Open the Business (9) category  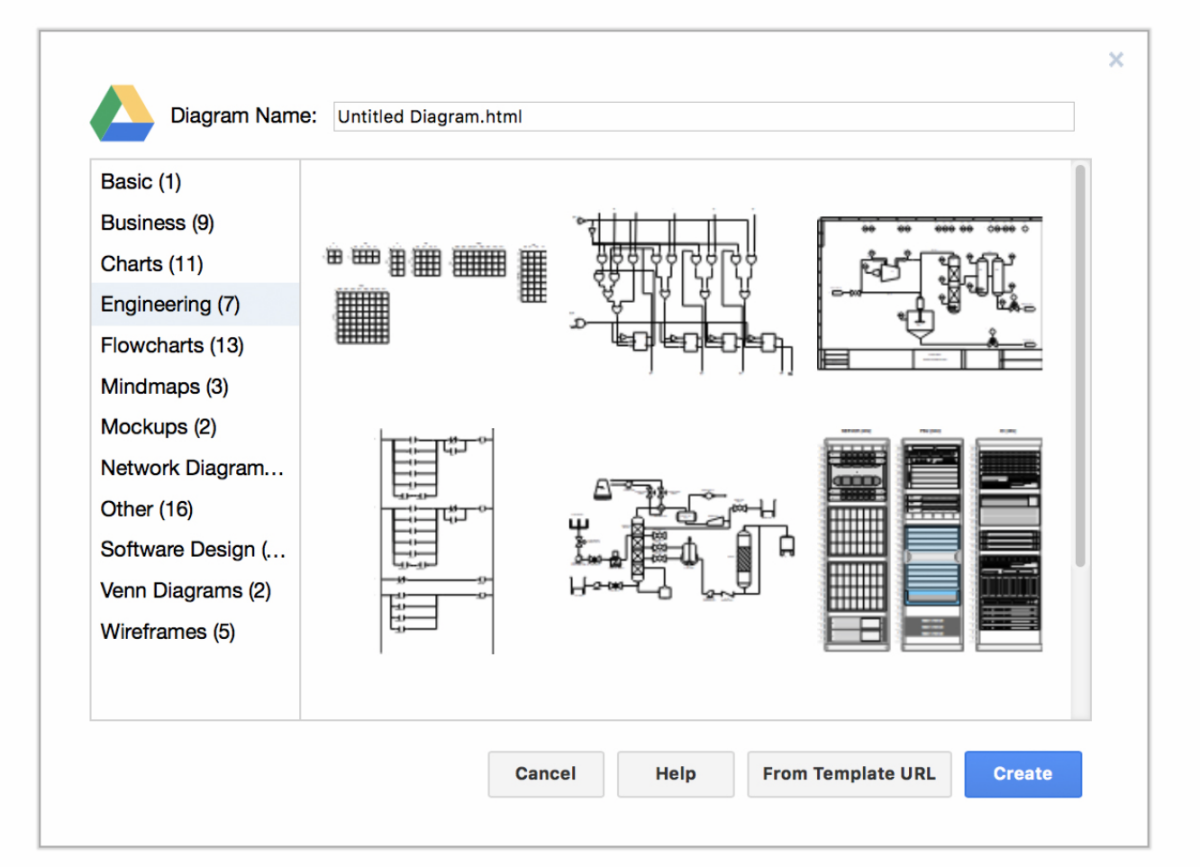point(157,223)
